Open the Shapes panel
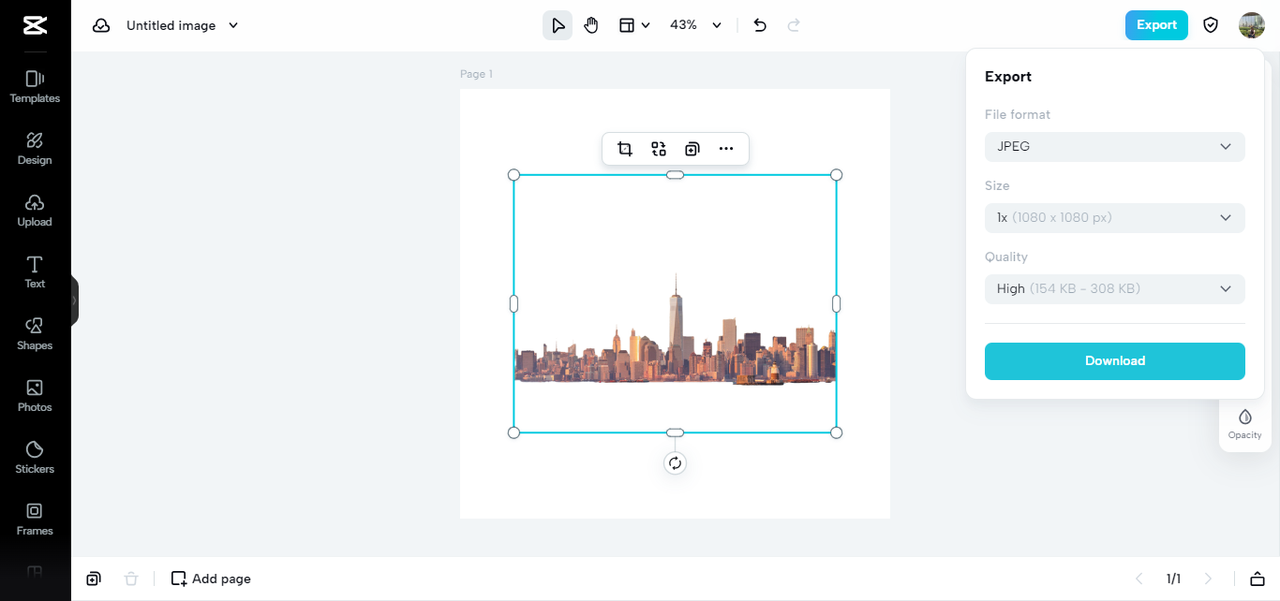The width and height of the screenshot is (1280, 601). click(x=35, y=333)
